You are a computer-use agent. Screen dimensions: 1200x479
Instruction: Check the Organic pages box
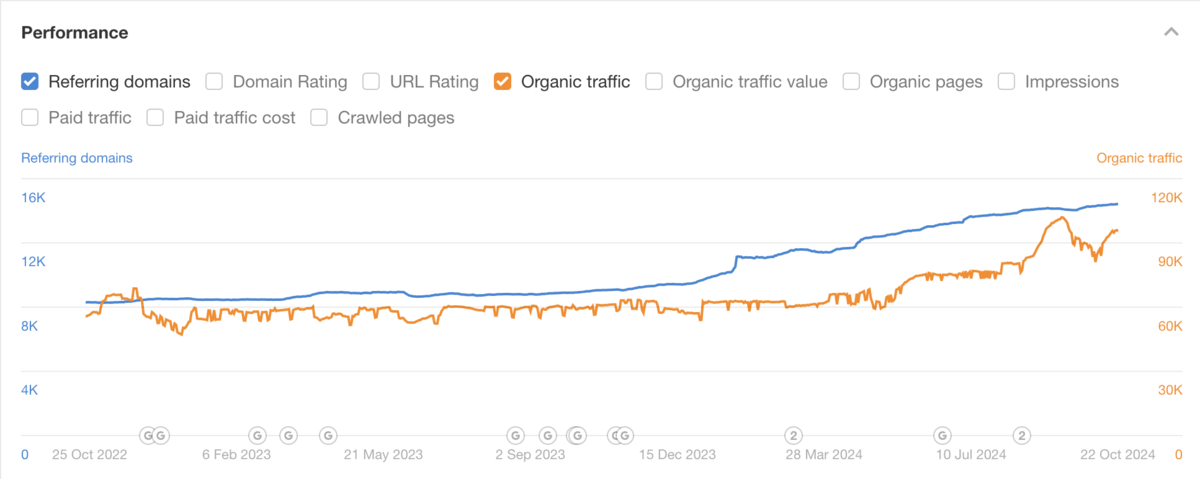[852, 82]
